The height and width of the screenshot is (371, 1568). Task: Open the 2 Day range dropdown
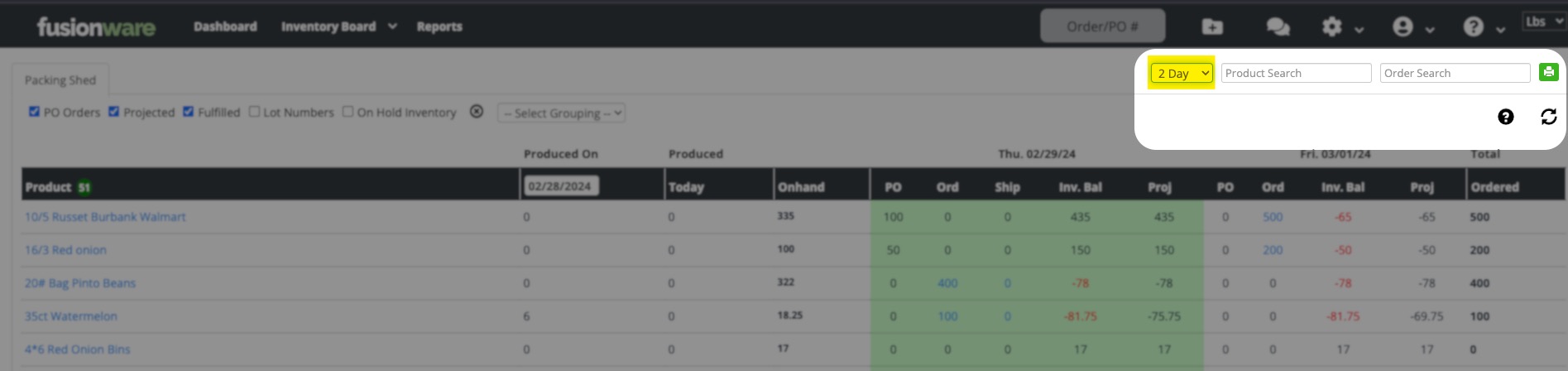[x=1182, y=74]
